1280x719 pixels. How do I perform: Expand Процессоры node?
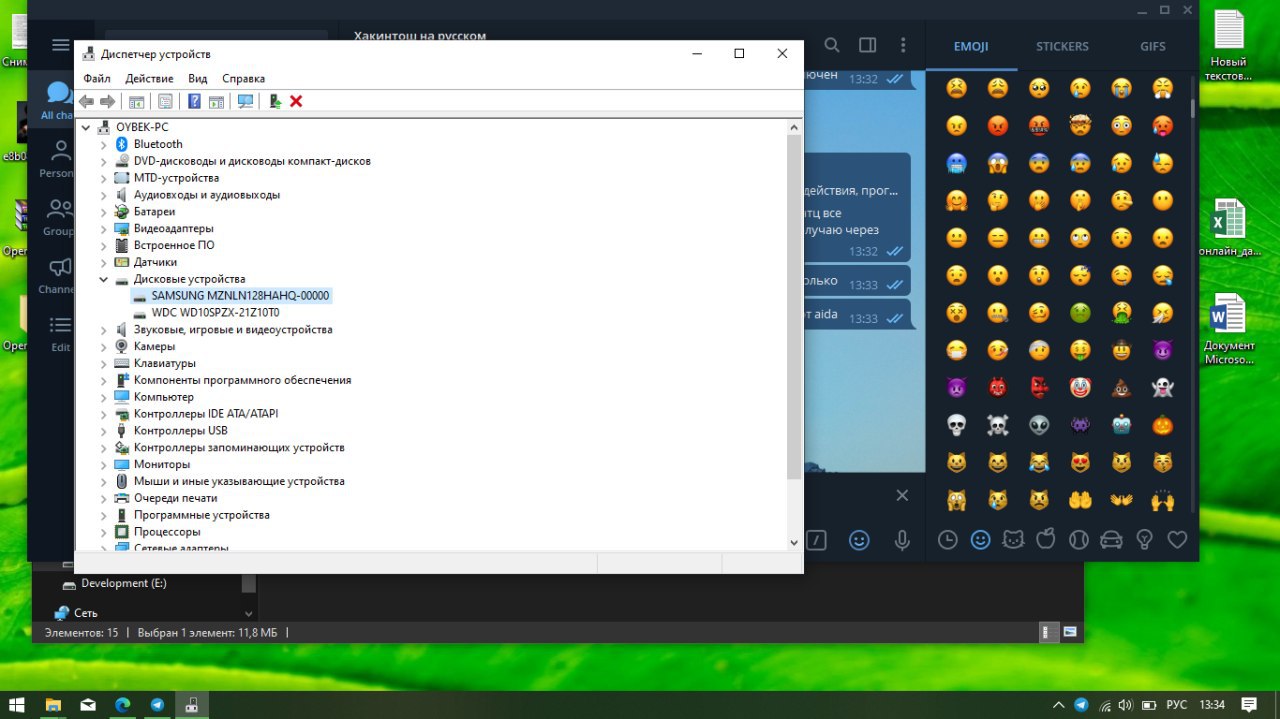(103, 532)
